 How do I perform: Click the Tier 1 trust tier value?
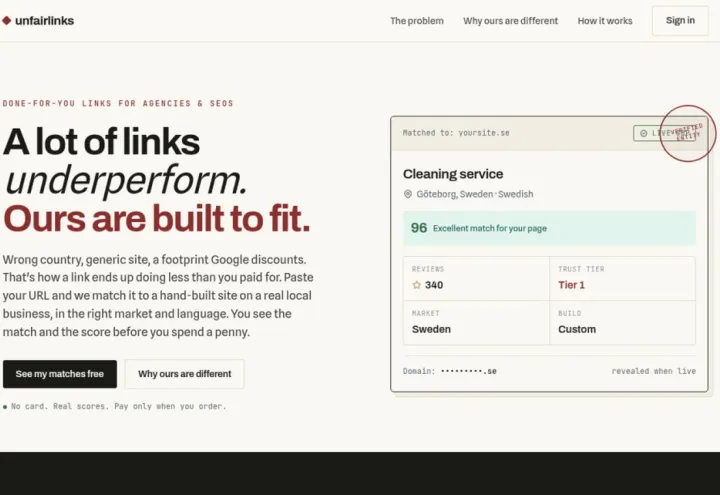pyautogui.click(x=571, y=285)
